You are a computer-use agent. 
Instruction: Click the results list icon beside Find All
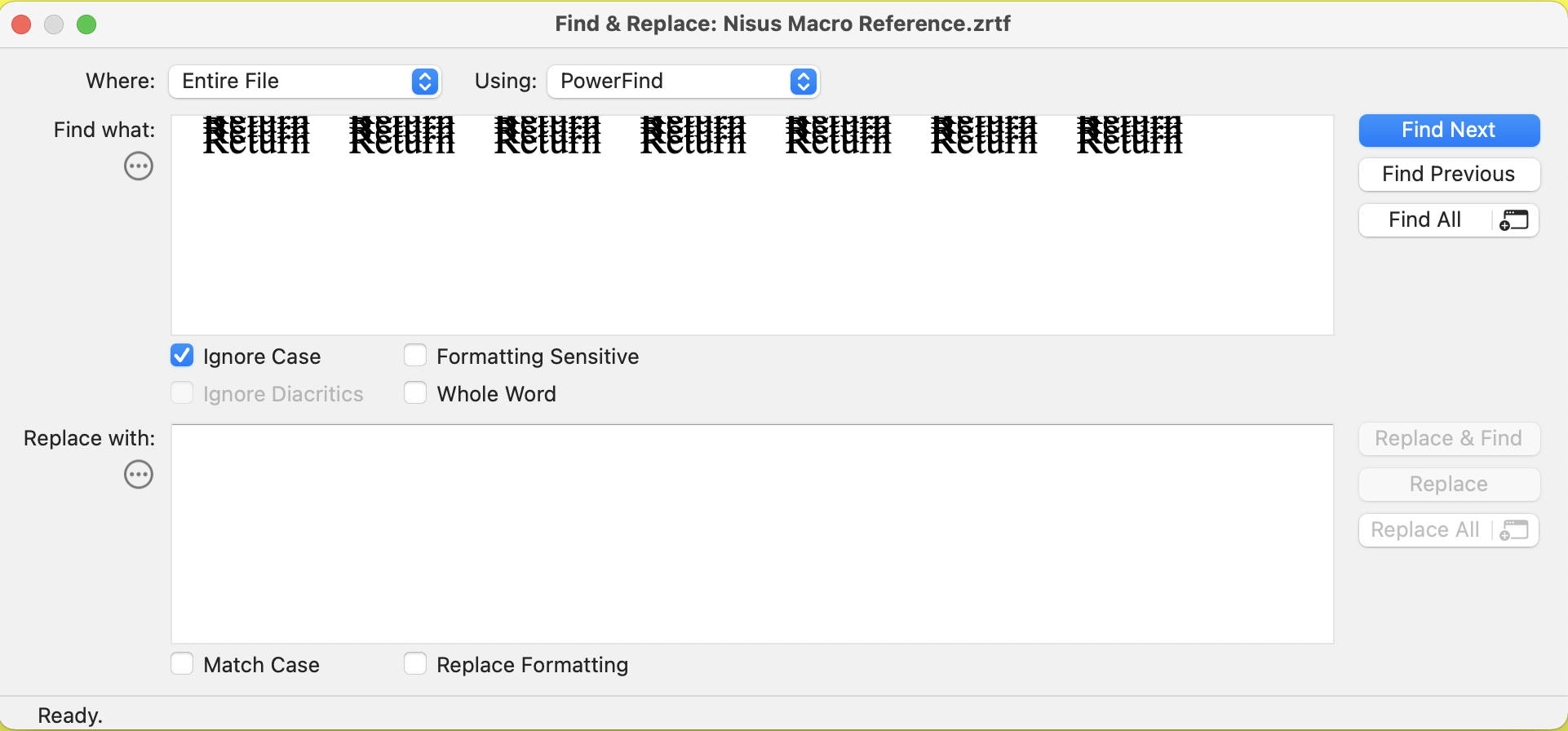coord(1515,219)
